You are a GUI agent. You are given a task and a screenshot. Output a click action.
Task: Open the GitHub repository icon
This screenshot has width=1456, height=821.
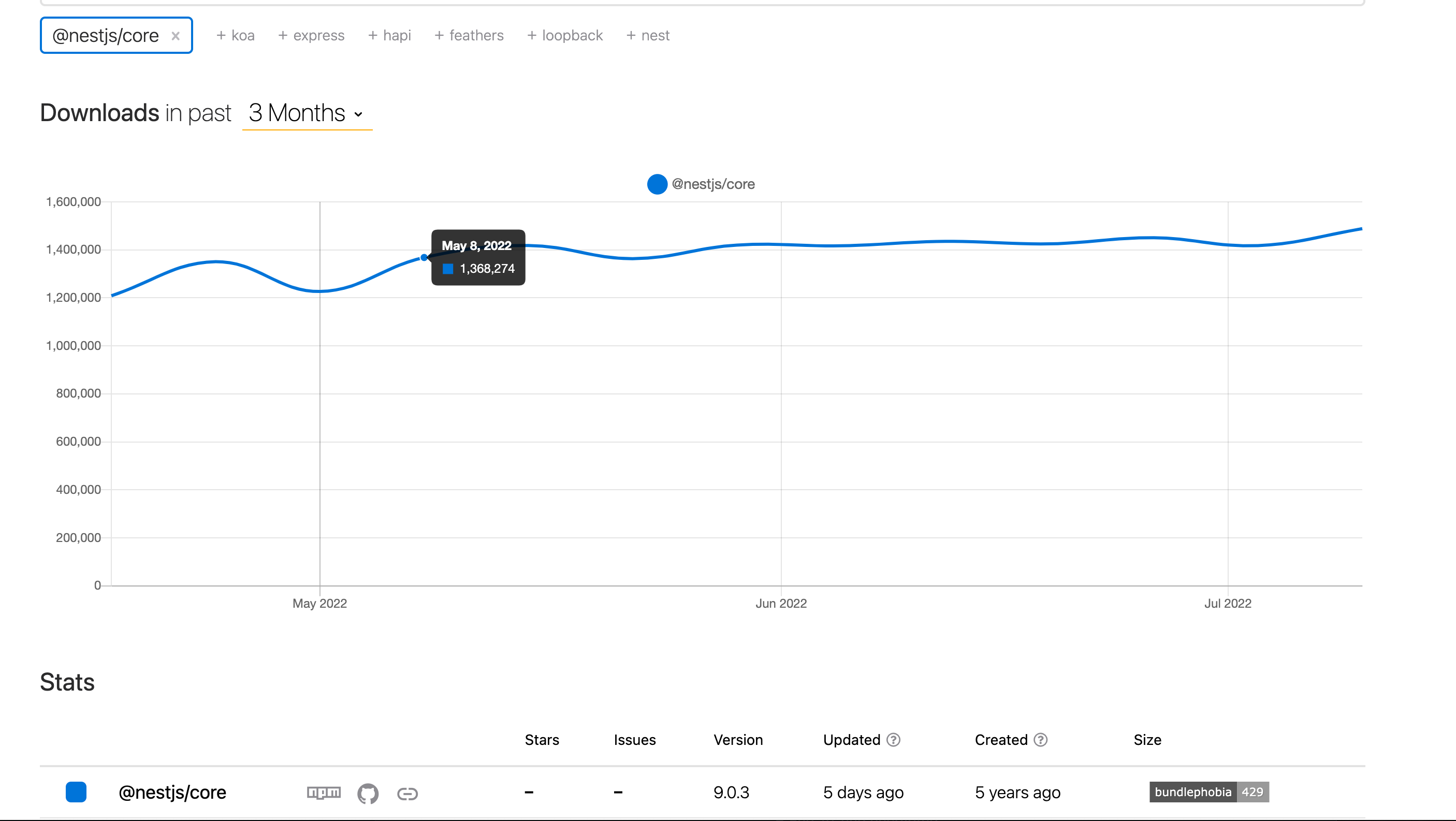click(368, 794)
